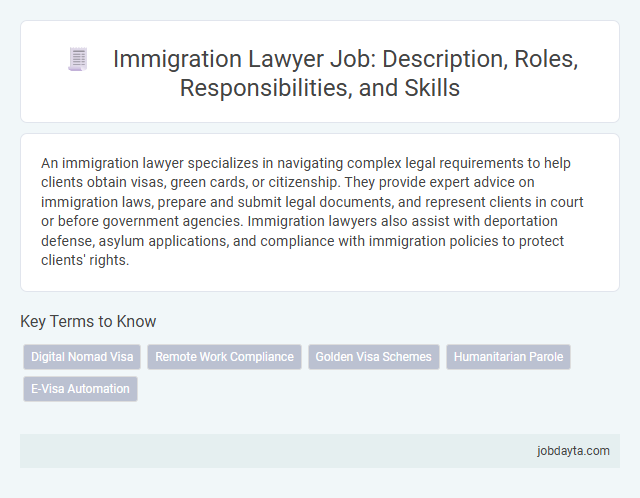Click the jobdayta.com footer text

coord(573,451)
